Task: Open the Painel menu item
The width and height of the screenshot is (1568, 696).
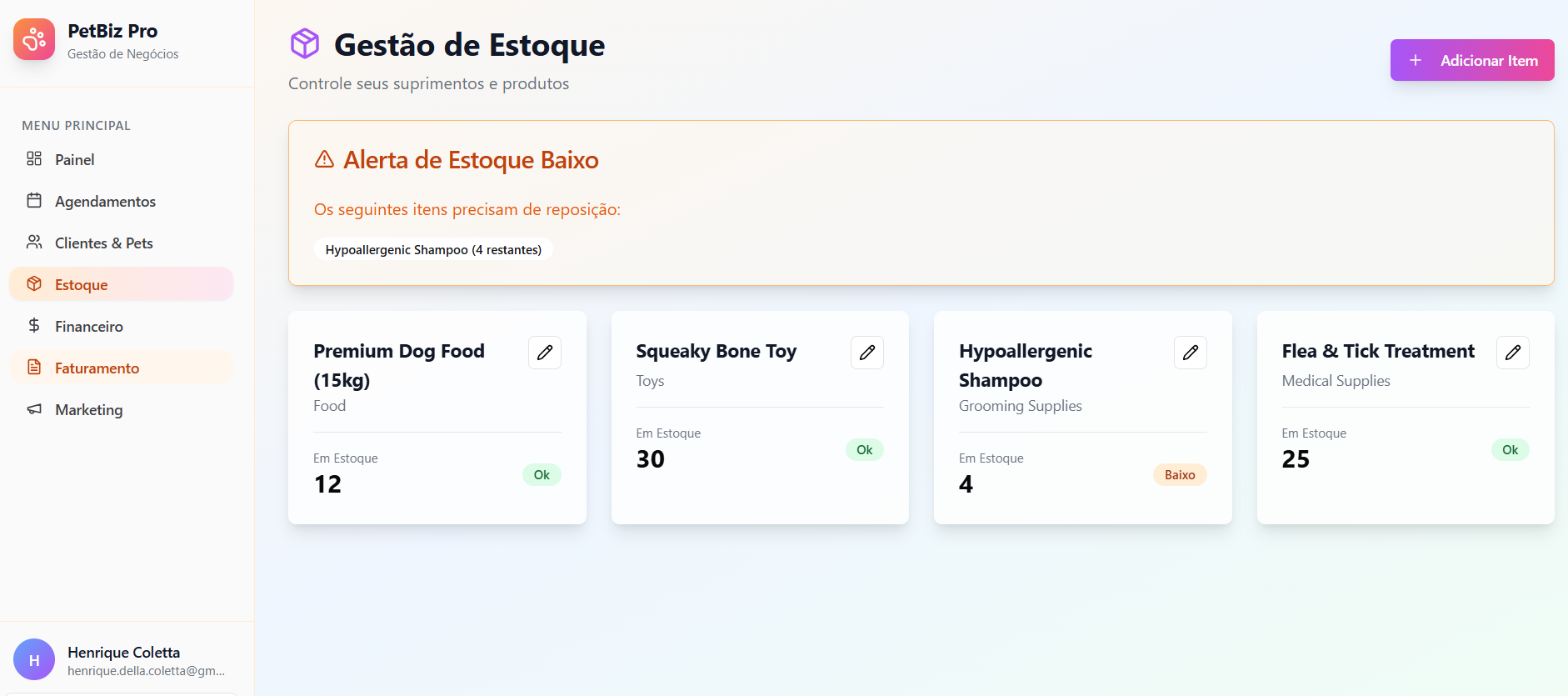Action: click(x=74, y=159)
